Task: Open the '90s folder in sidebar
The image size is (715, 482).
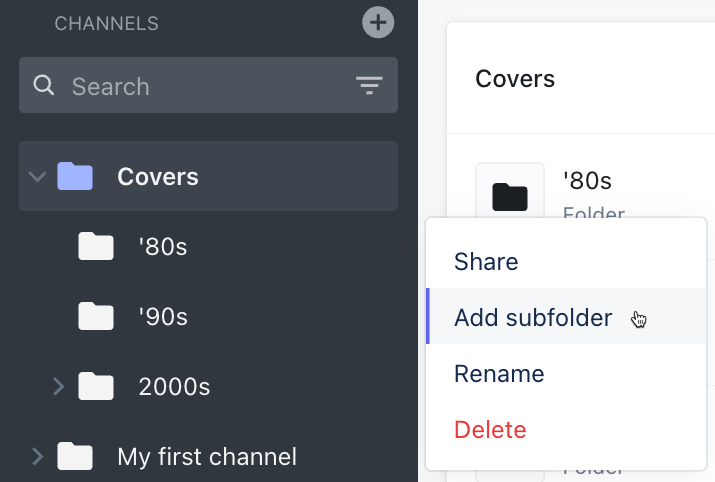Action: 163,316
